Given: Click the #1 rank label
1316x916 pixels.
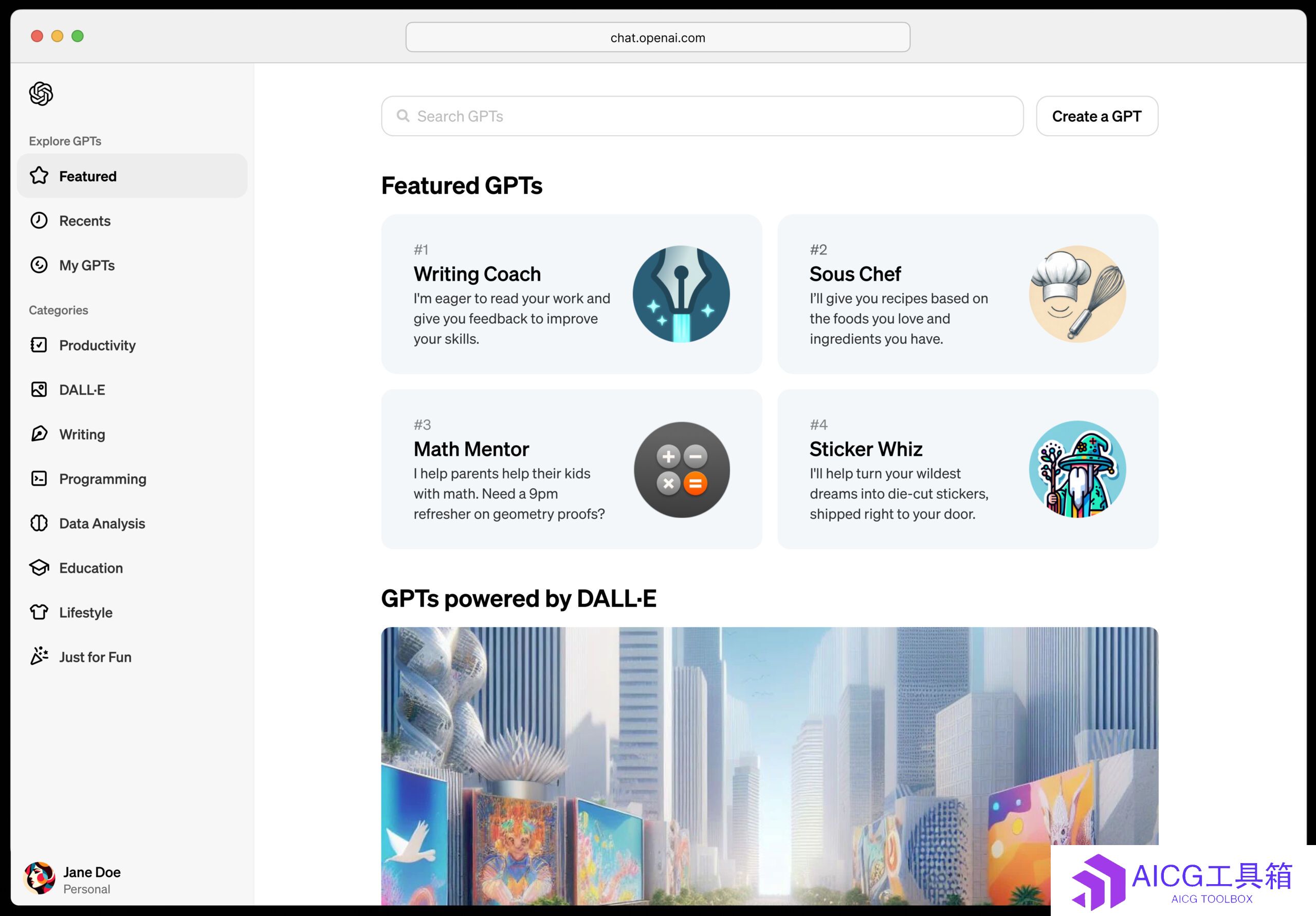Looking at the screenshot, I should (422, 249).
